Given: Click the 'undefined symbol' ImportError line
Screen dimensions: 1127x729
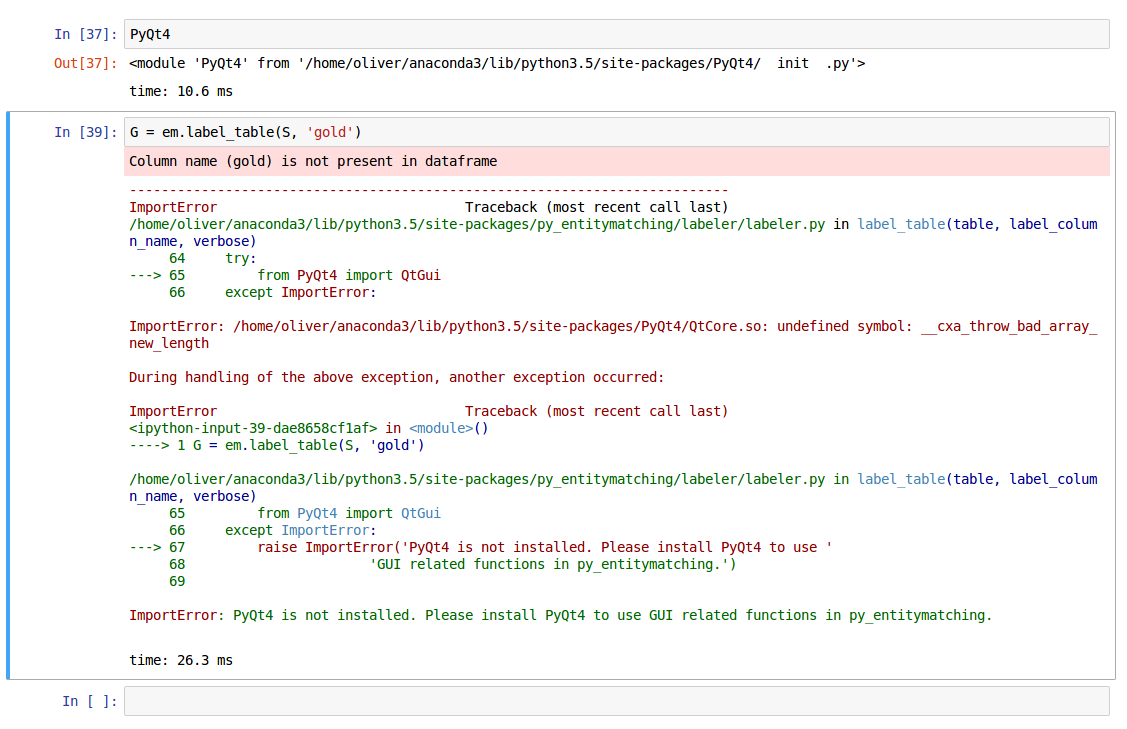Looking at the screenshot, I should click(x=612, y=326).
